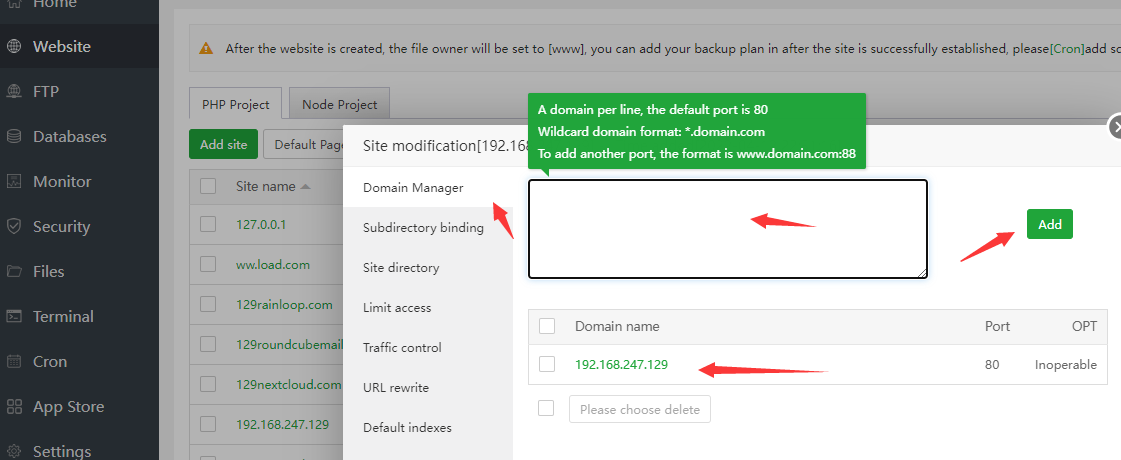This screenshot has width=1121, height=460.
Task: Open the 127.0.0.1 site link
Action: click(261, 224)
